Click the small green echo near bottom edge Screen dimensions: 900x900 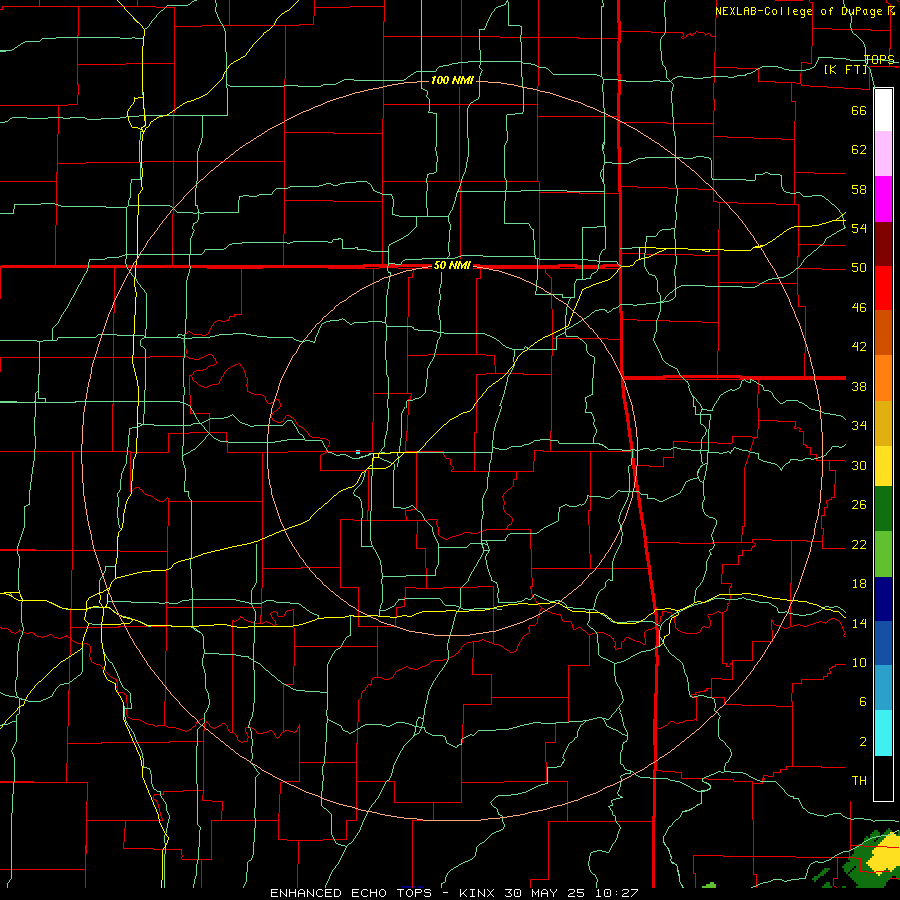click(709, 886)
